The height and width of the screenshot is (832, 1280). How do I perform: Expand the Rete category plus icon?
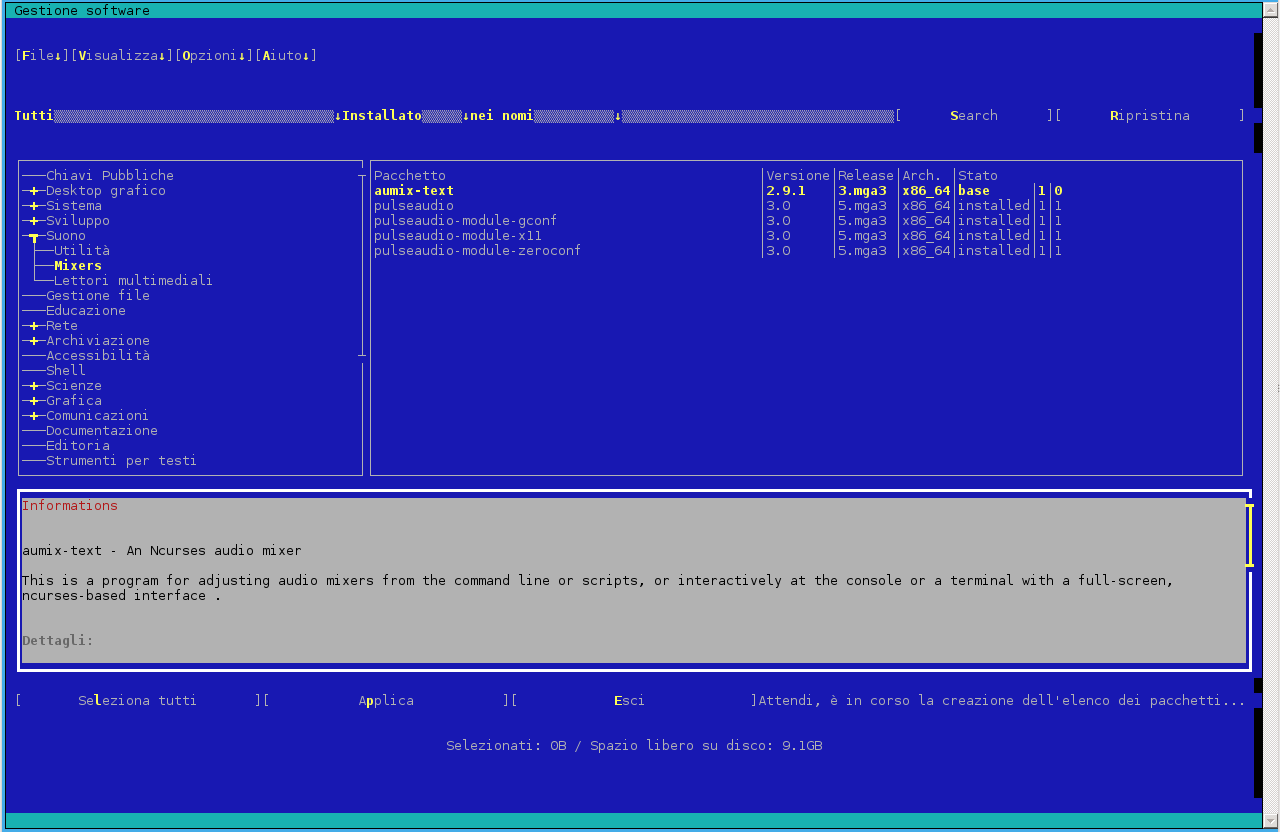(34, 326)
